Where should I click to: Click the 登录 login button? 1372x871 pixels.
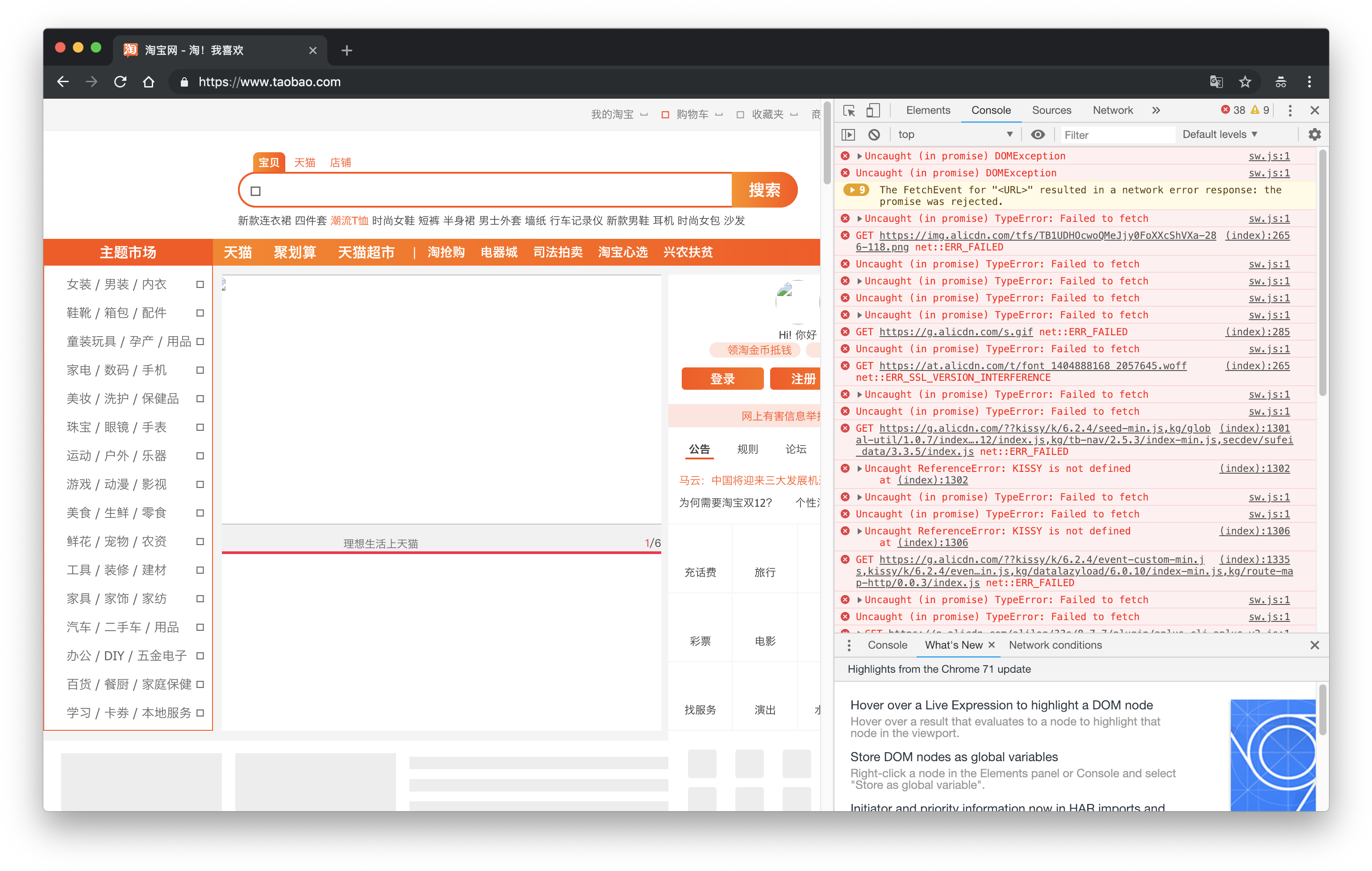(x=722, y=379)
